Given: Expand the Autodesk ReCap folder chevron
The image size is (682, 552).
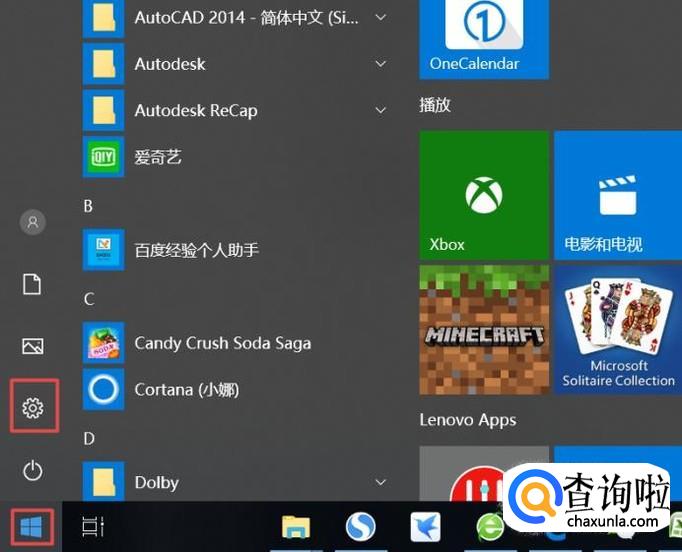Looking at the screenshot, I should click(x=381, y=110).
